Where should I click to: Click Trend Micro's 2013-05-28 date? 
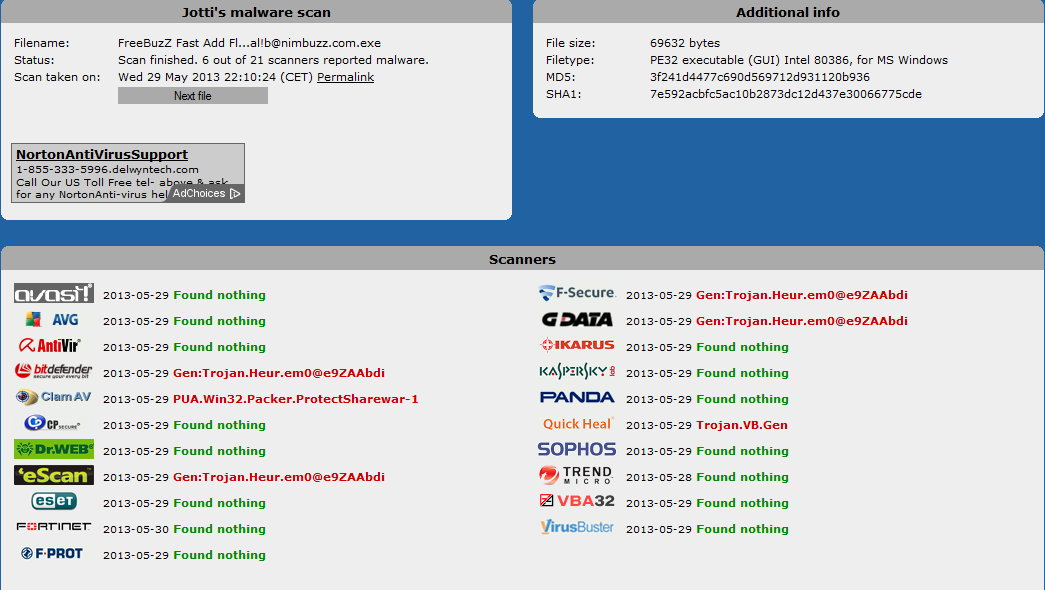click(x=659, y=477)
